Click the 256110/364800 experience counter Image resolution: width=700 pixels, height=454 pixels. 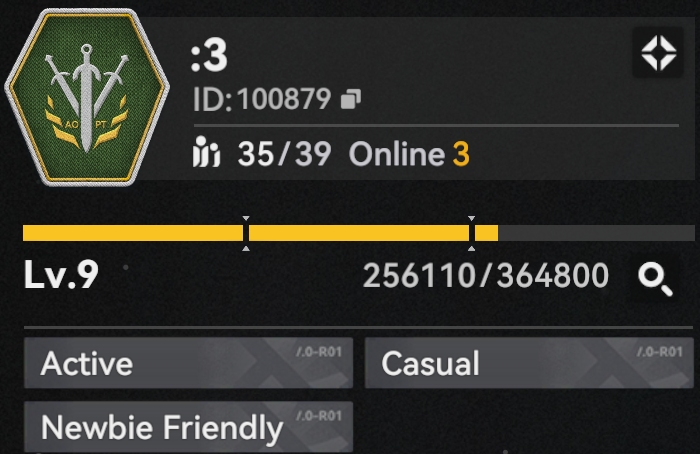coord(486,275)
